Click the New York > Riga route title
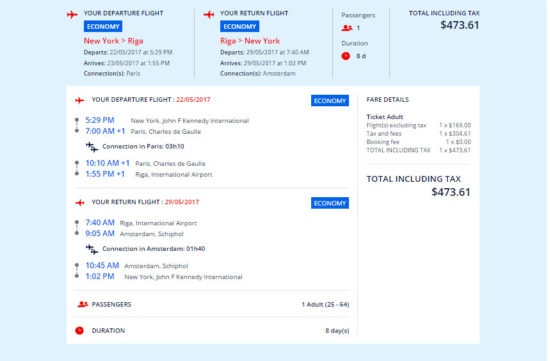Screen dimensions: 550x361 113,41
